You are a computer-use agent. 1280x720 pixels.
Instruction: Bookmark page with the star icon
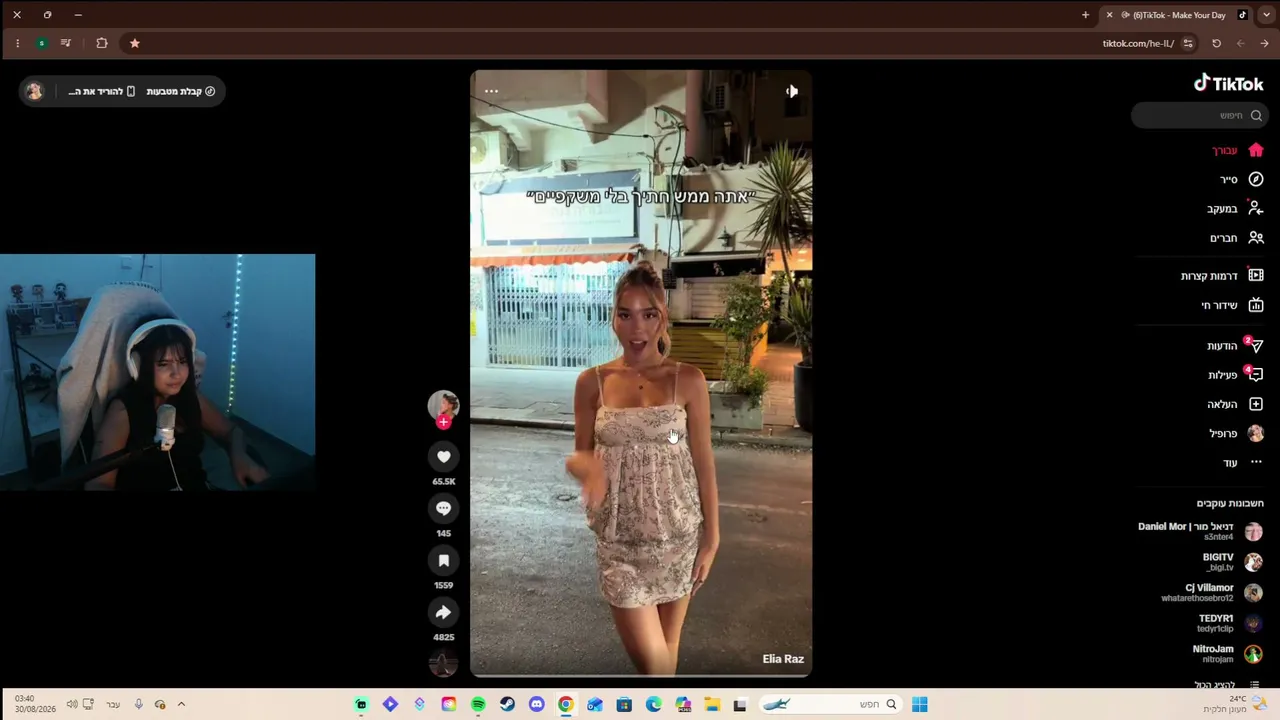(135, 43)
